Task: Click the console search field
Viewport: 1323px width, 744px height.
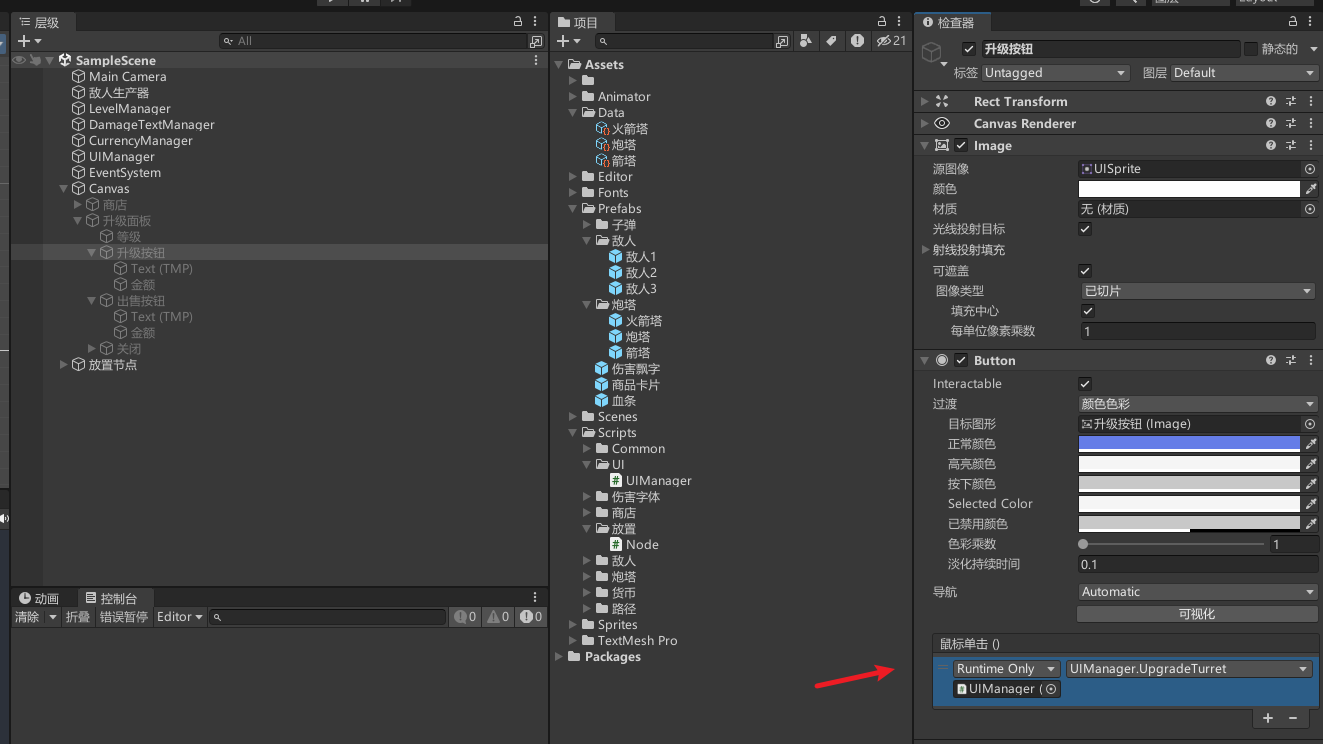Action: pos(327,617)
